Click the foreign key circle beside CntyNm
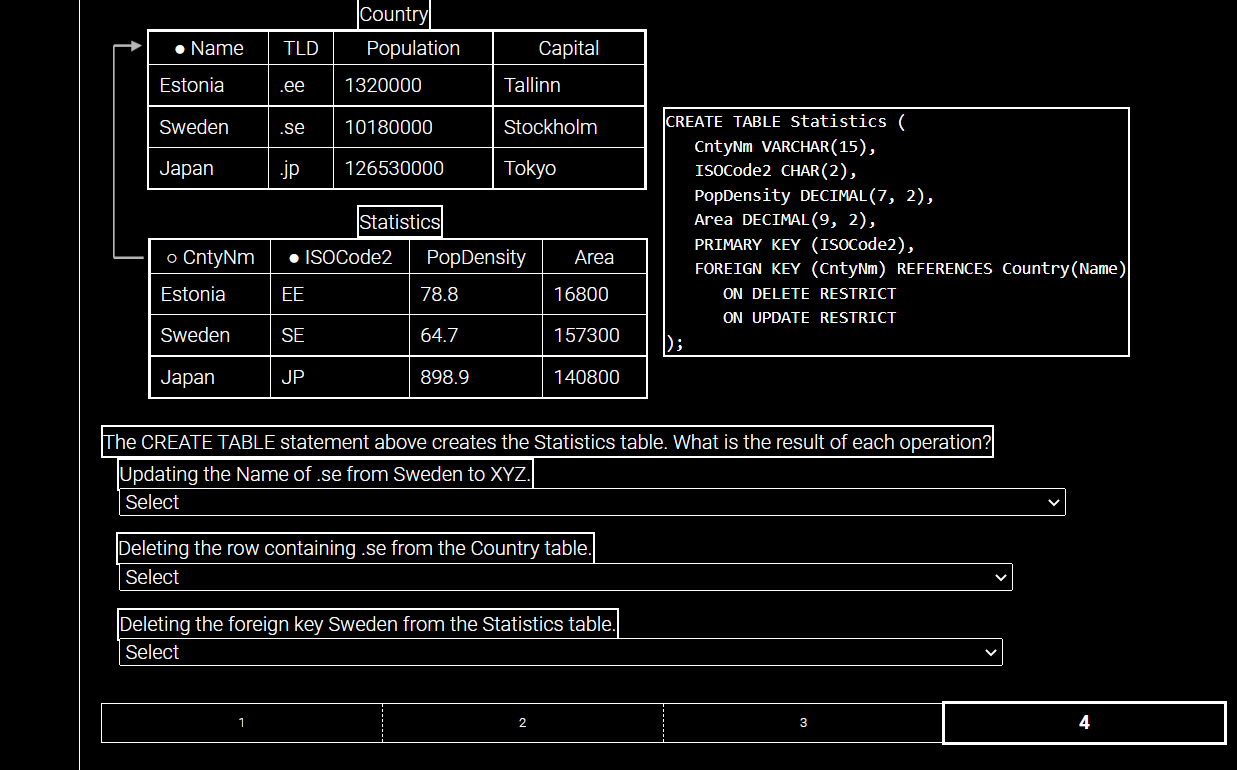The height and width of the screenshot is (770, 1237). click(x=170, y=257)
